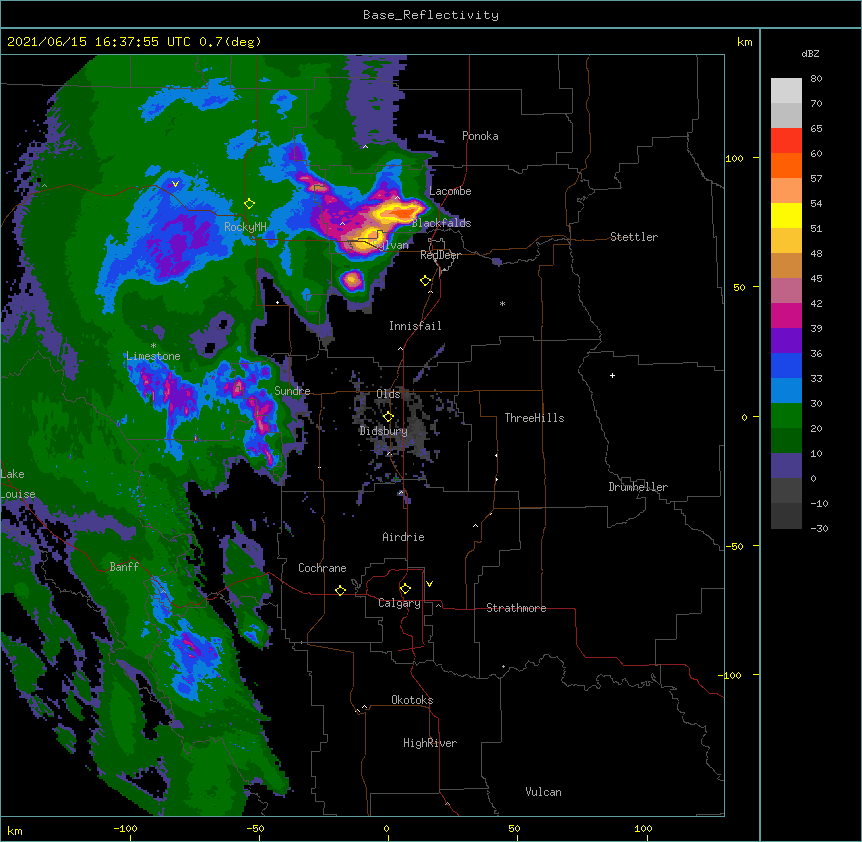Click the Drumheller label
This screenshot has height=842, width=862.
coord(638,487)
